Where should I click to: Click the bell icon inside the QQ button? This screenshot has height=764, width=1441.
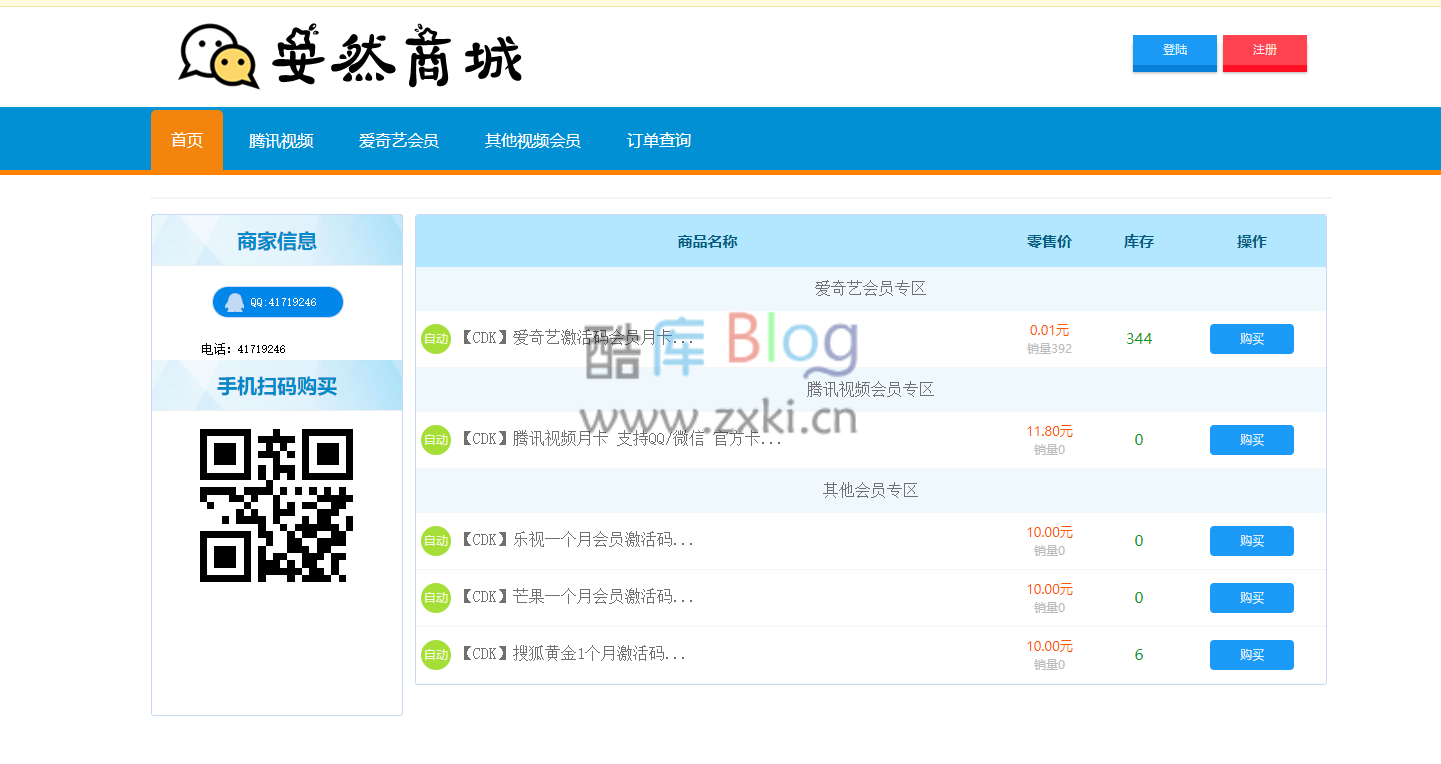tap(234, 302)
